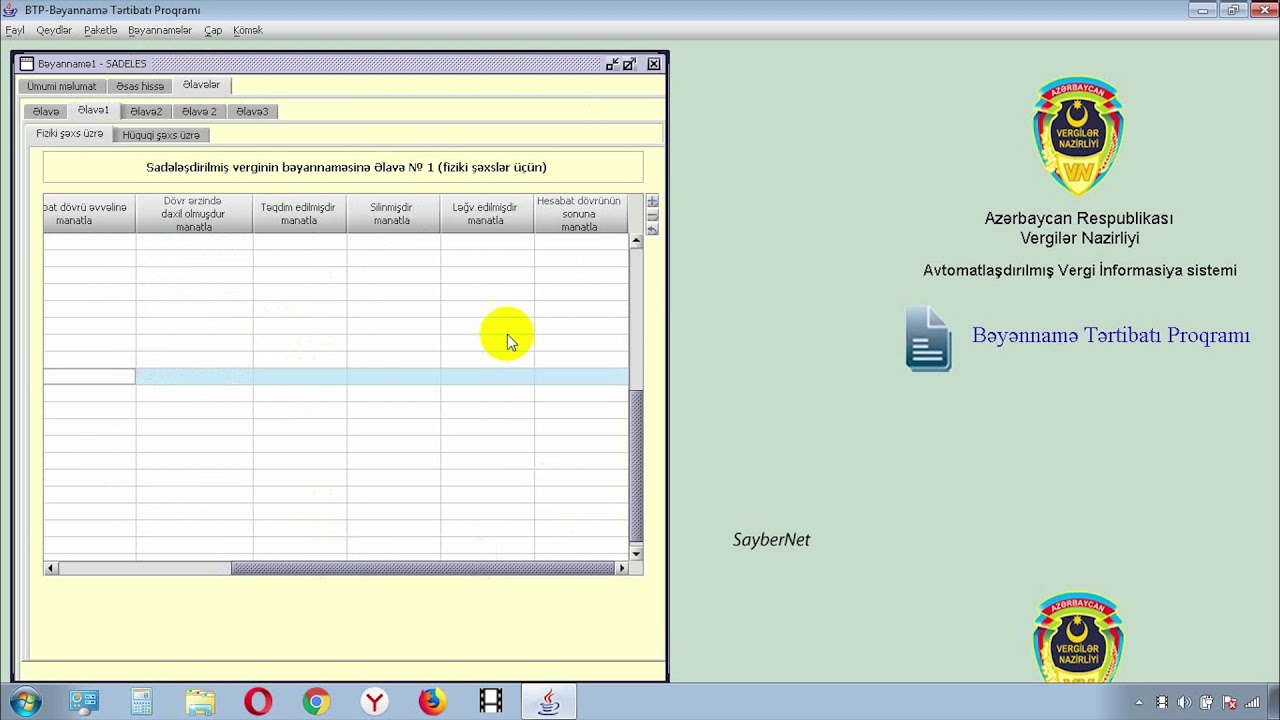Open the Əlavə 2 sub-tab with a space
Image resolution: width=1280 pixels, height=720 pixels.
[x=199, y=111]
